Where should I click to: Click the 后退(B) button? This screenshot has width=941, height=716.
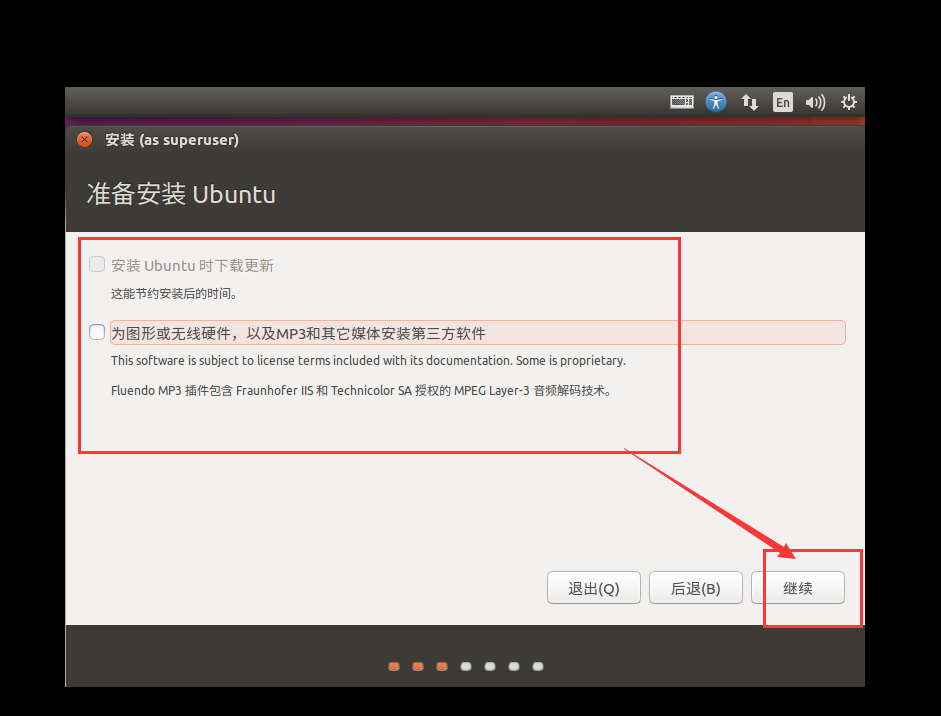696,588
